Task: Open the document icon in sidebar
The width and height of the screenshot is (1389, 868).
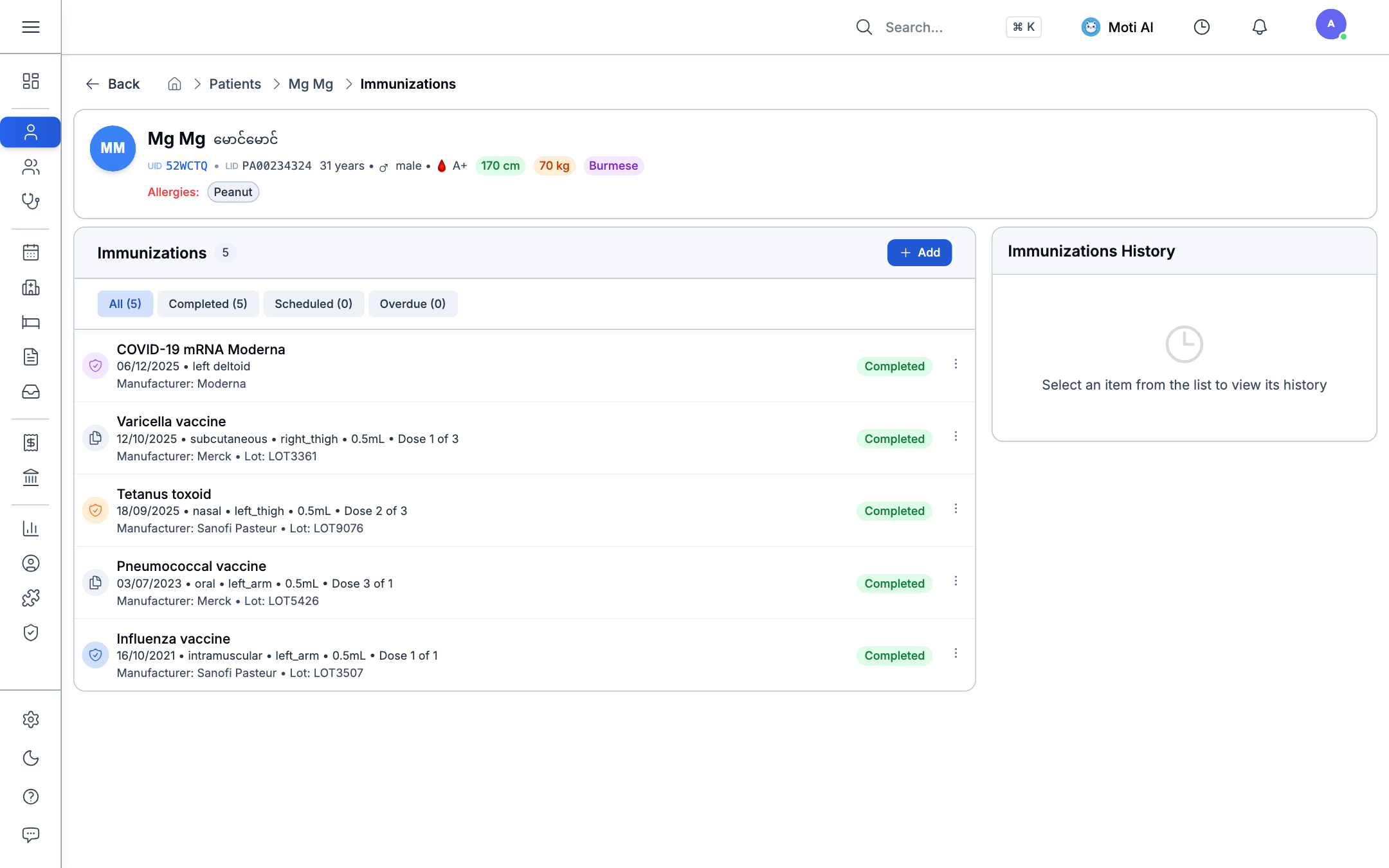Action: (x=30, y=357)
